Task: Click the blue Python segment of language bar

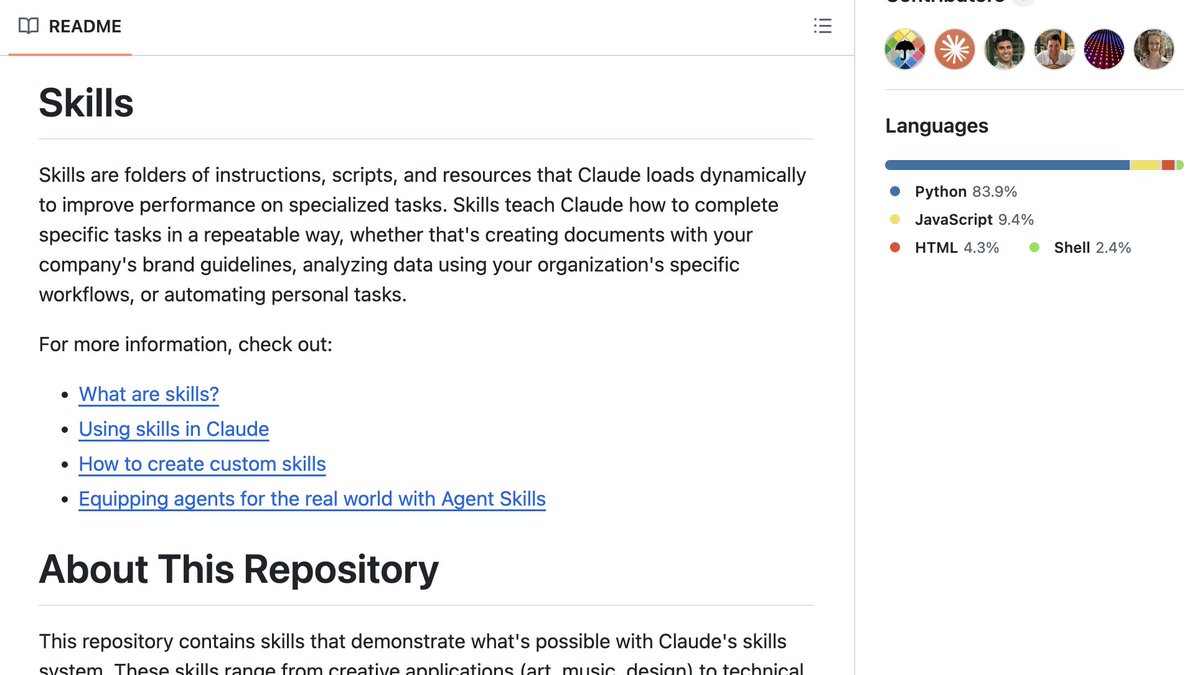Action: coord(1007,165)
